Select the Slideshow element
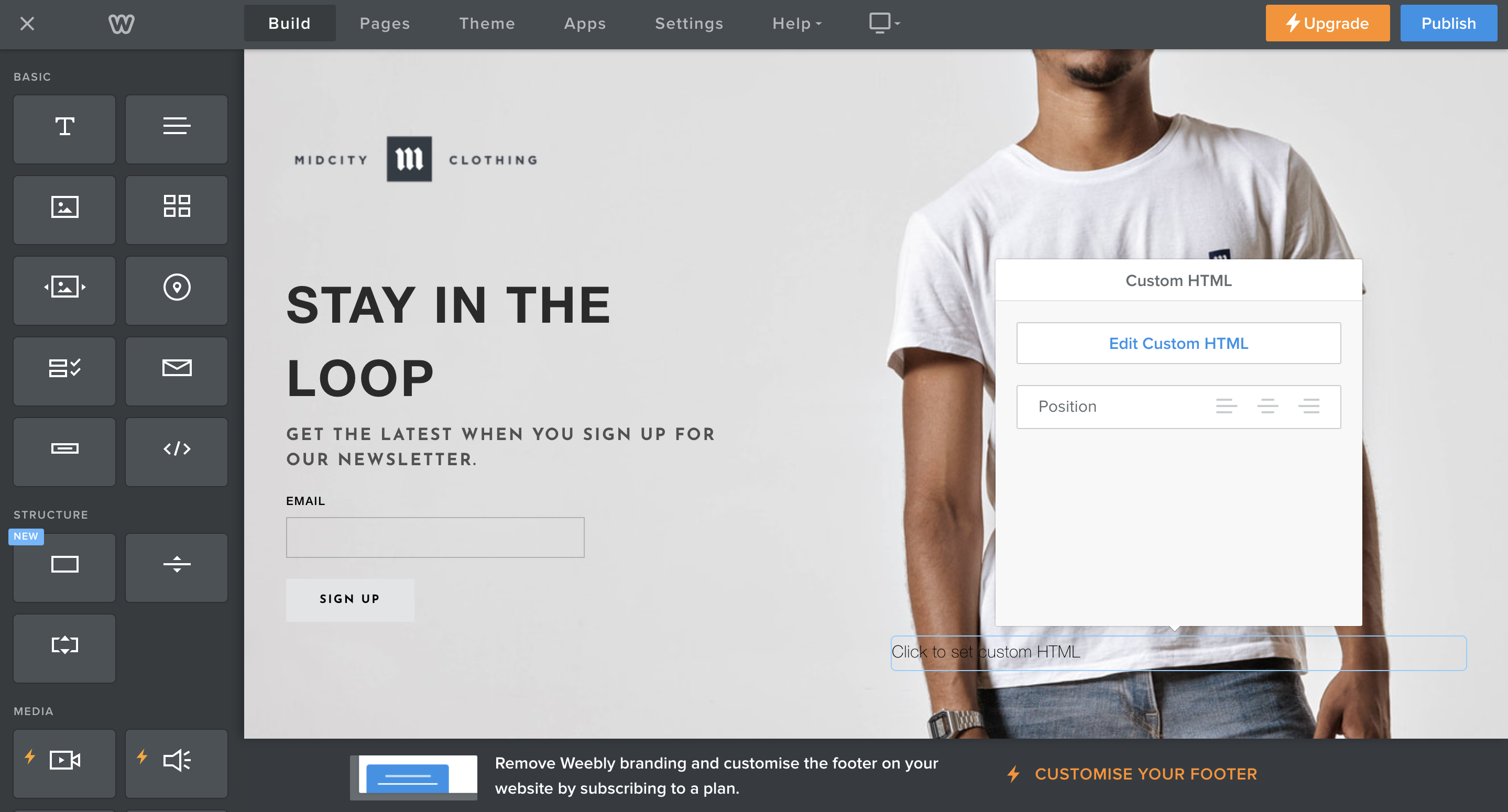Viewport: 1508px width, 812px height. pos(64,290)
